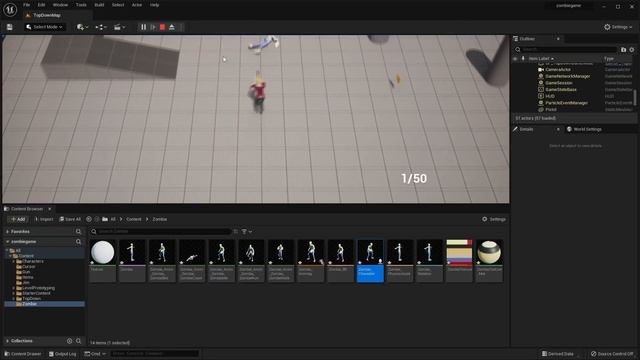Switch to the TopDownMap level tab
640x360 pixels.
47,15
